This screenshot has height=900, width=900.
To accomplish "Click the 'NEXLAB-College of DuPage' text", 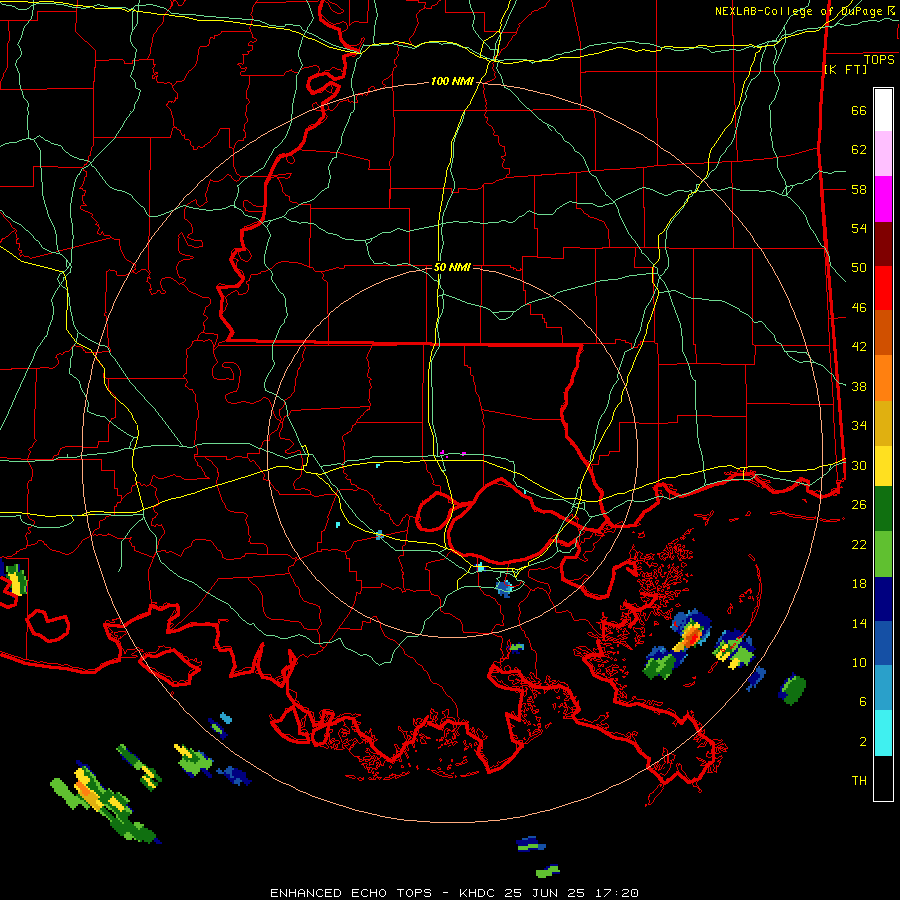I will [798, 11].
